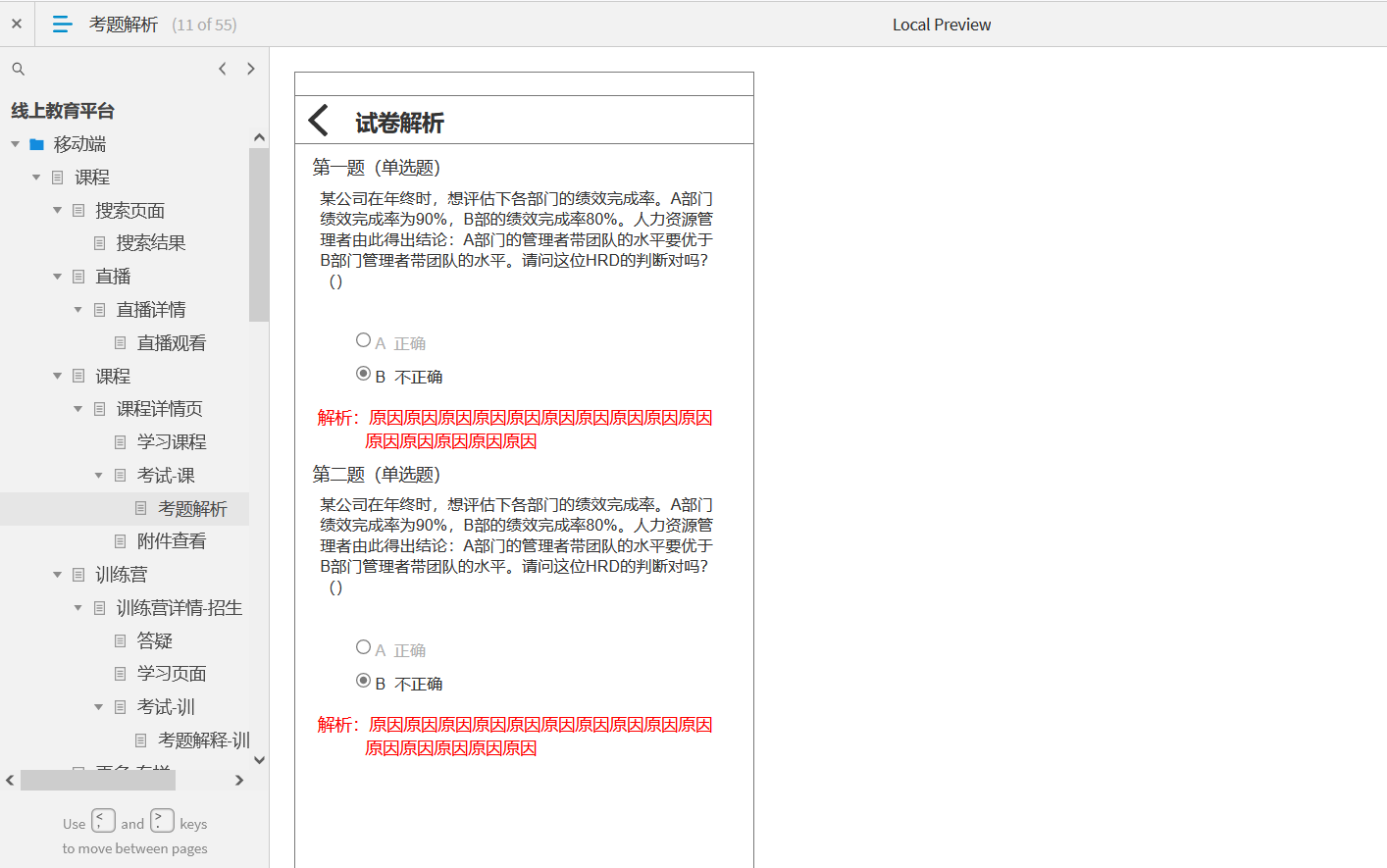This screenshot has height=868, width=1387.
Task: Collapse the 训练营详情-招生 node
Action: click(77, 608)
